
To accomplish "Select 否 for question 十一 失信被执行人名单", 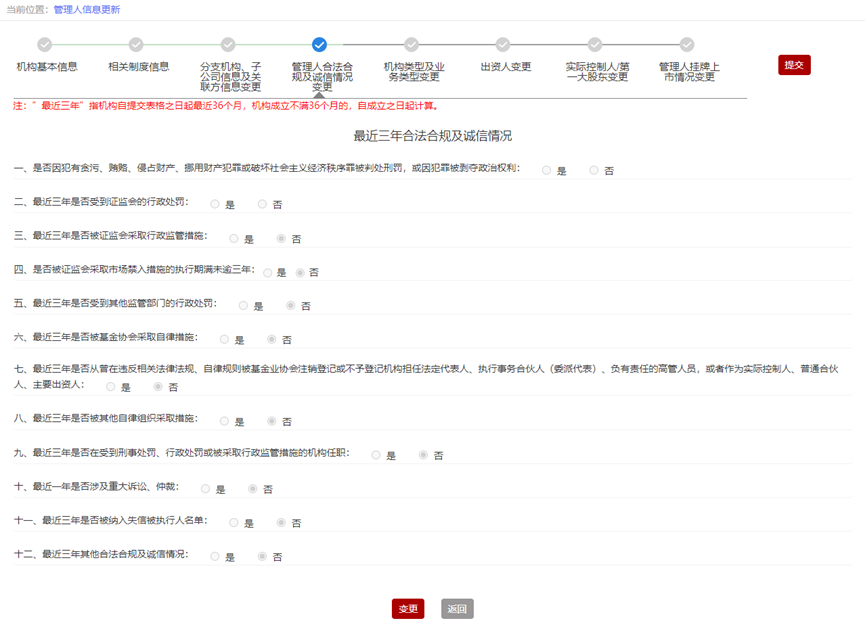I will [x=281, y=522].
